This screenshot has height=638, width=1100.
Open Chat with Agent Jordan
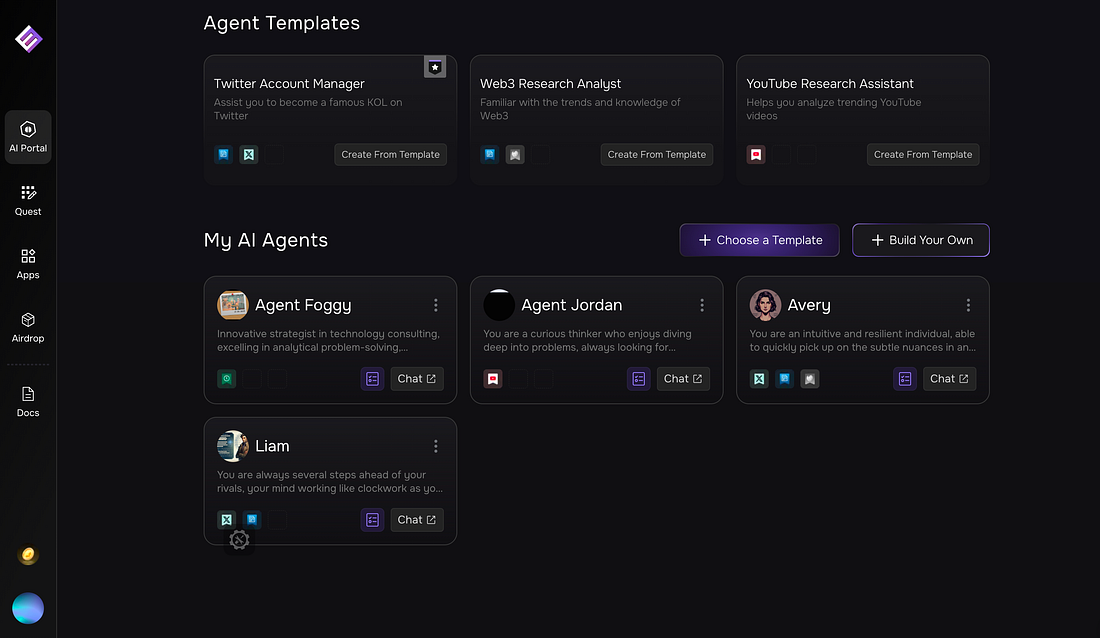coord(683,379)
